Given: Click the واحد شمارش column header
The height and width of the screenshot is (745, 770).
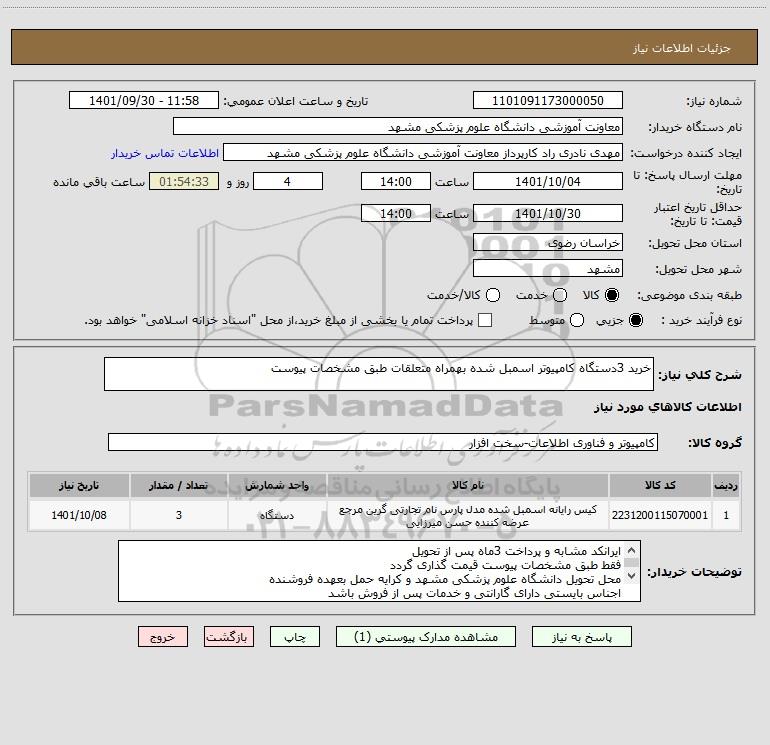Looking at the screenshot, I should coord(277,485).
